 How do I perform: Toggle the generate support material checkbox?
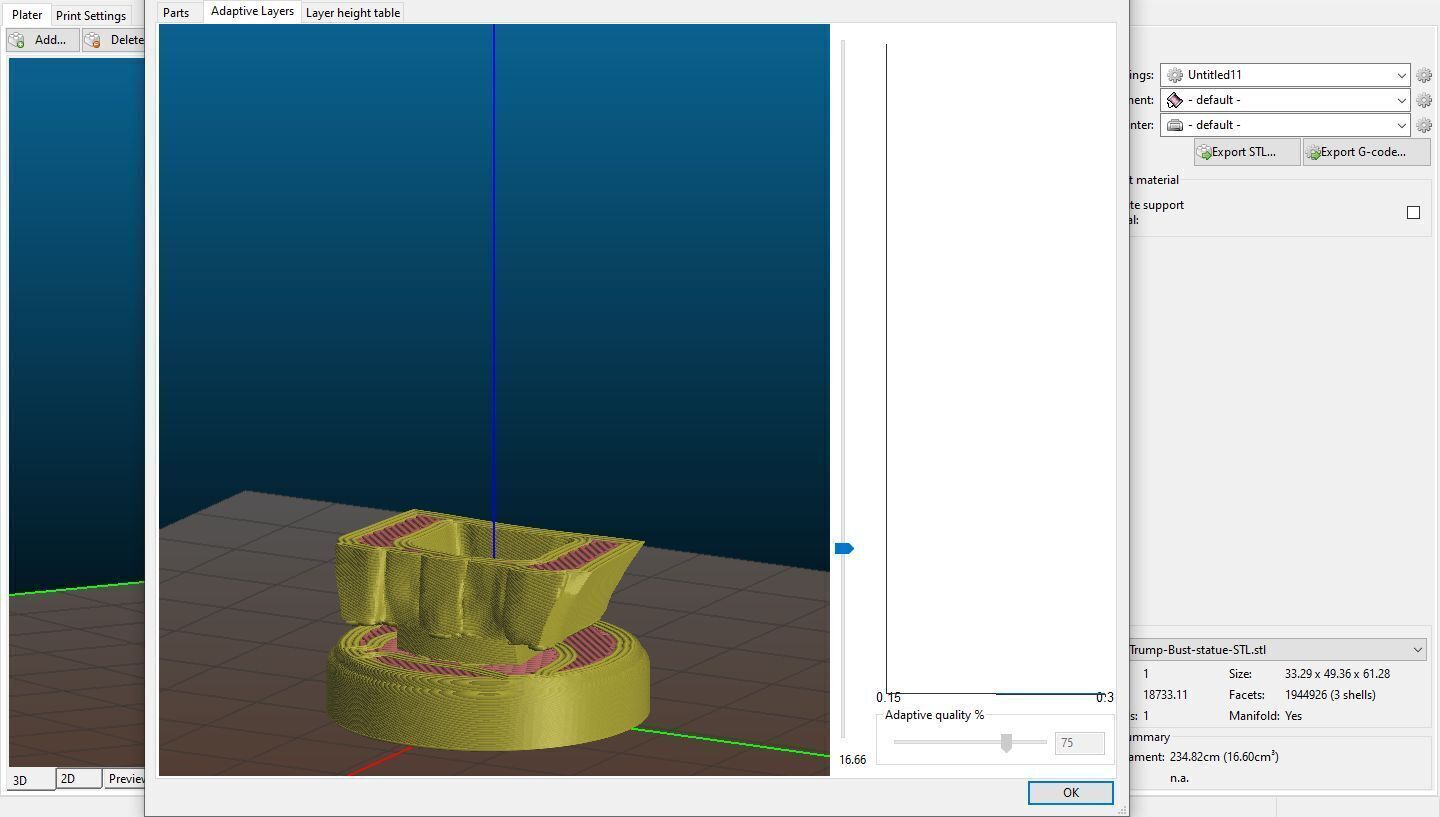(1413, 212)
